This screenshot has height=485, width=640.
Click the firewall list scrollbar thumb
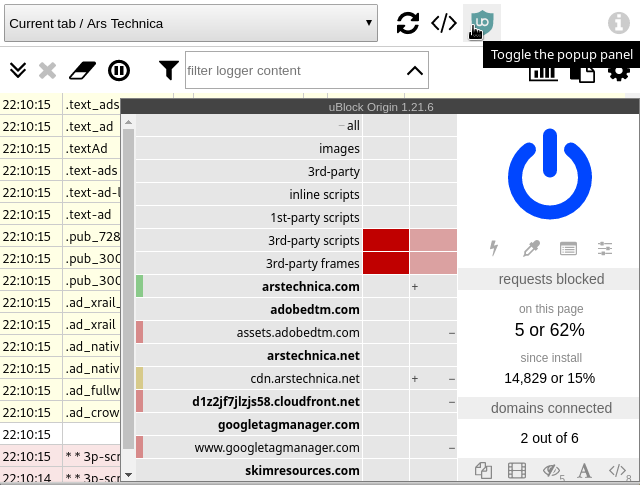[128, 288]
